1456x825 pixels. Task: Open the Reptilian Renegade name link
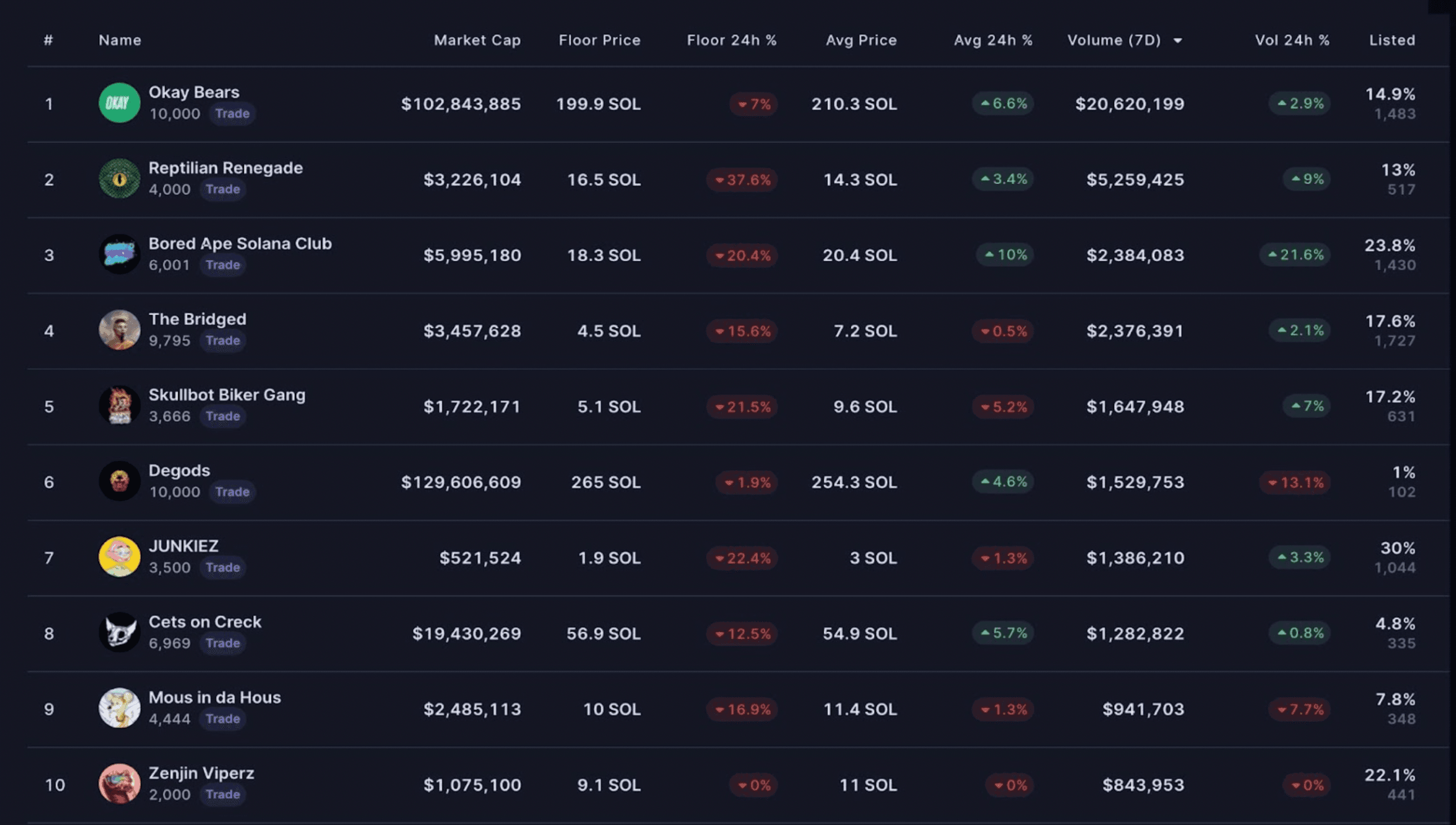226,168
